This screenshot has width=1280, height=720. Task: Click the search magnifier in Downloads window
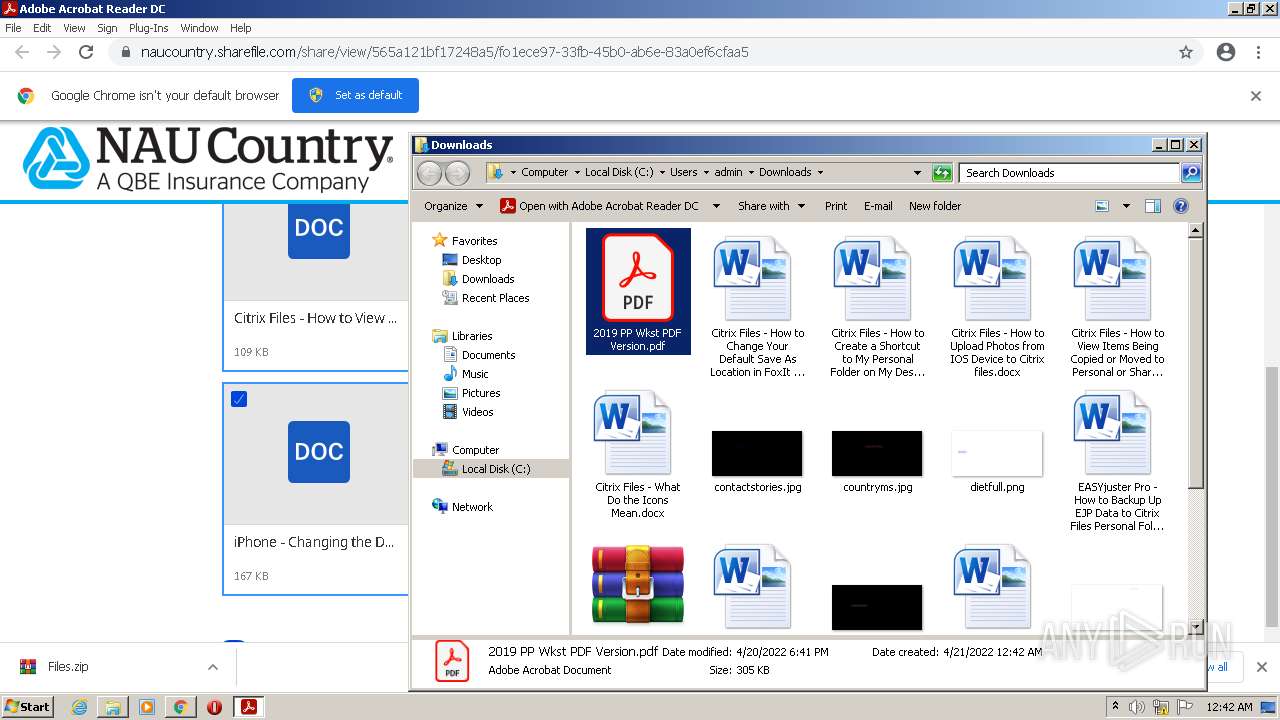(x=1190, y=173)
